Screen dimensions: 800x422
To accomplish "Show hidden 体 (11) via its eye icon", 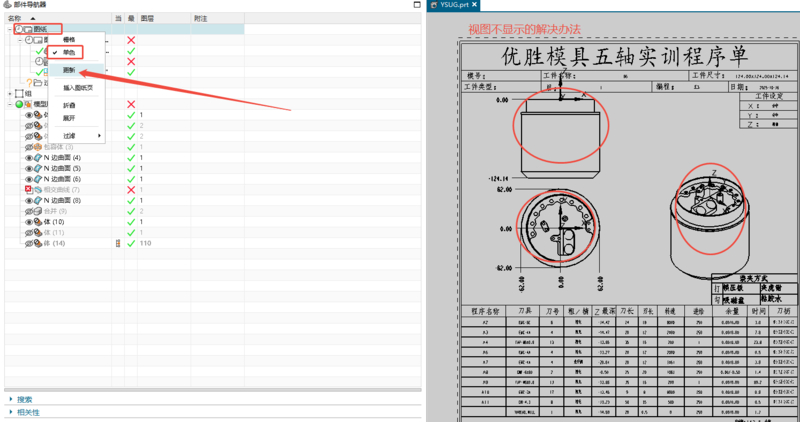I will click(29, 233).
